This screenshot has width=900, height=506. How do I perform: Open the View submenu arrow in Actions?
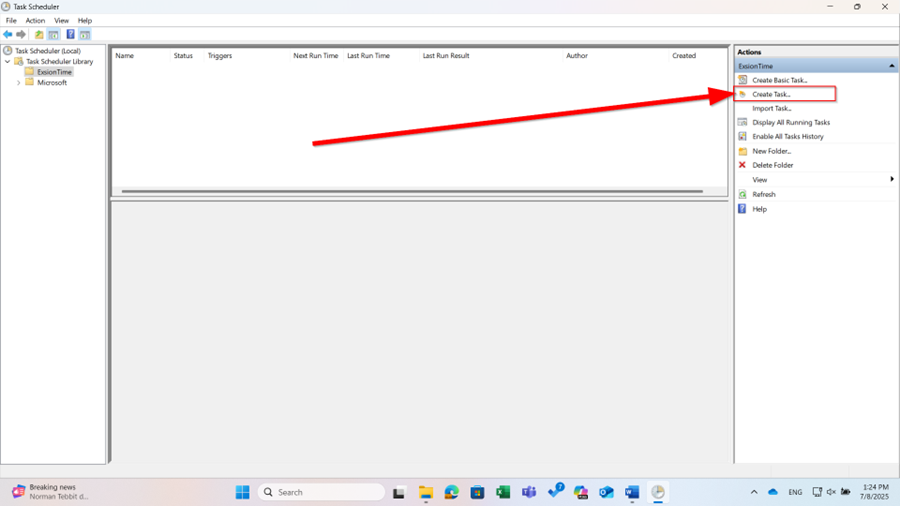pyautogui.click(x=891, y=179)
